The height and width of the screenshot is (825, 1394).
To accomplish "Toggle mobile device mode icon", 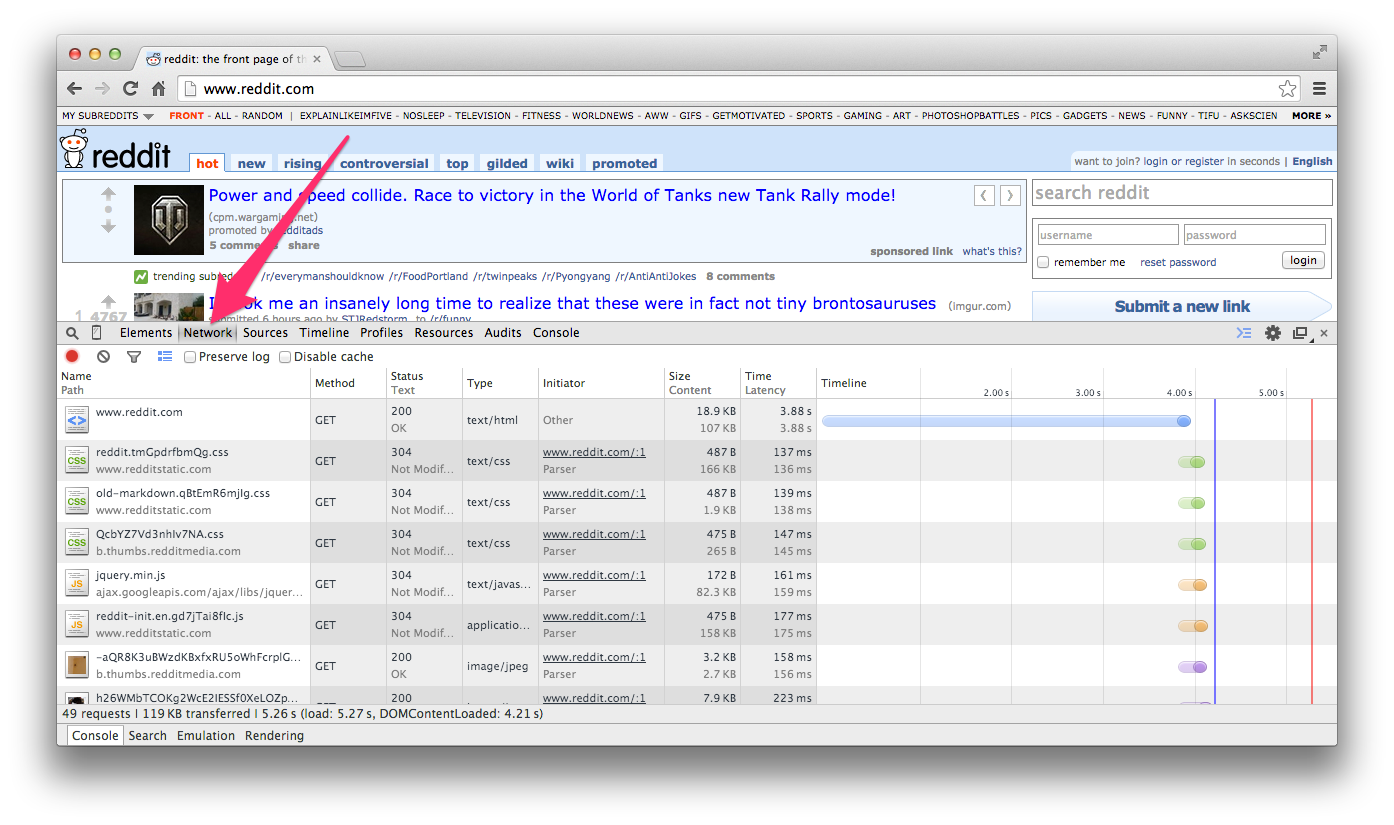I will click(97, 333).
